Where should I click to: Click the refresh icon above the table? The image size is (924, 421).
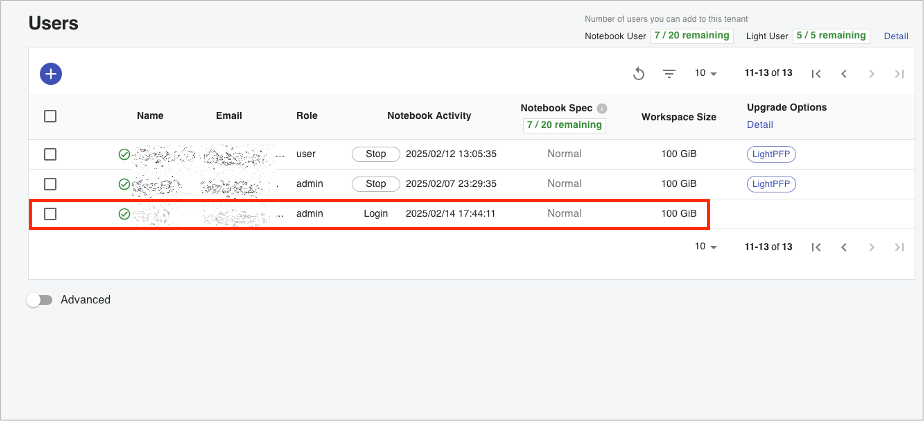pos(639,74)
